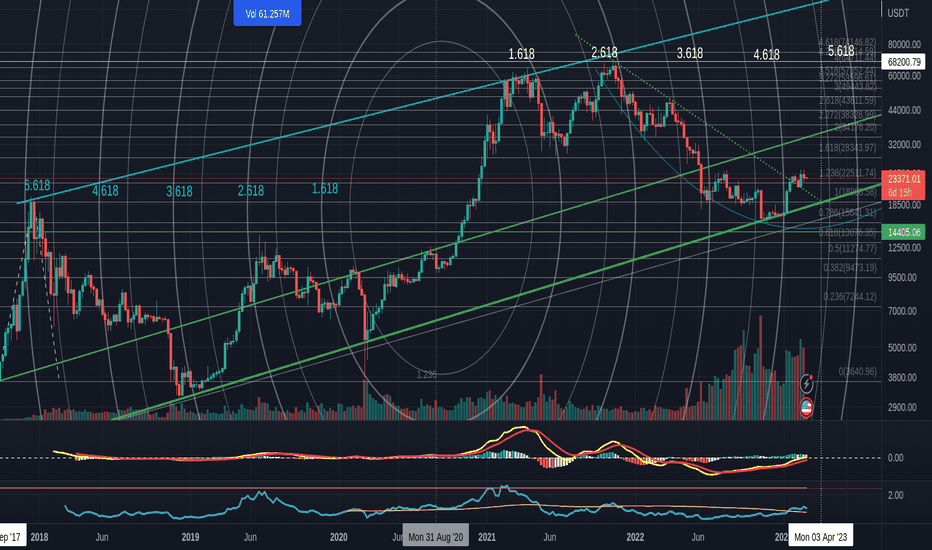This screenshot has width=932, height=550.
Task: Click the teal 1.618 Fib circle label
Action: [325, 188]
